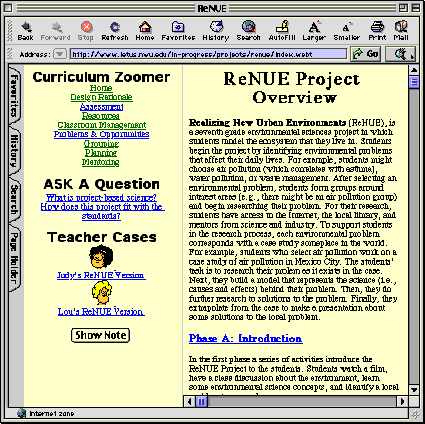Click the Back toolbar icon
Image resolution: width=425 pixels, height=424 pixels.
click(26, 27)
